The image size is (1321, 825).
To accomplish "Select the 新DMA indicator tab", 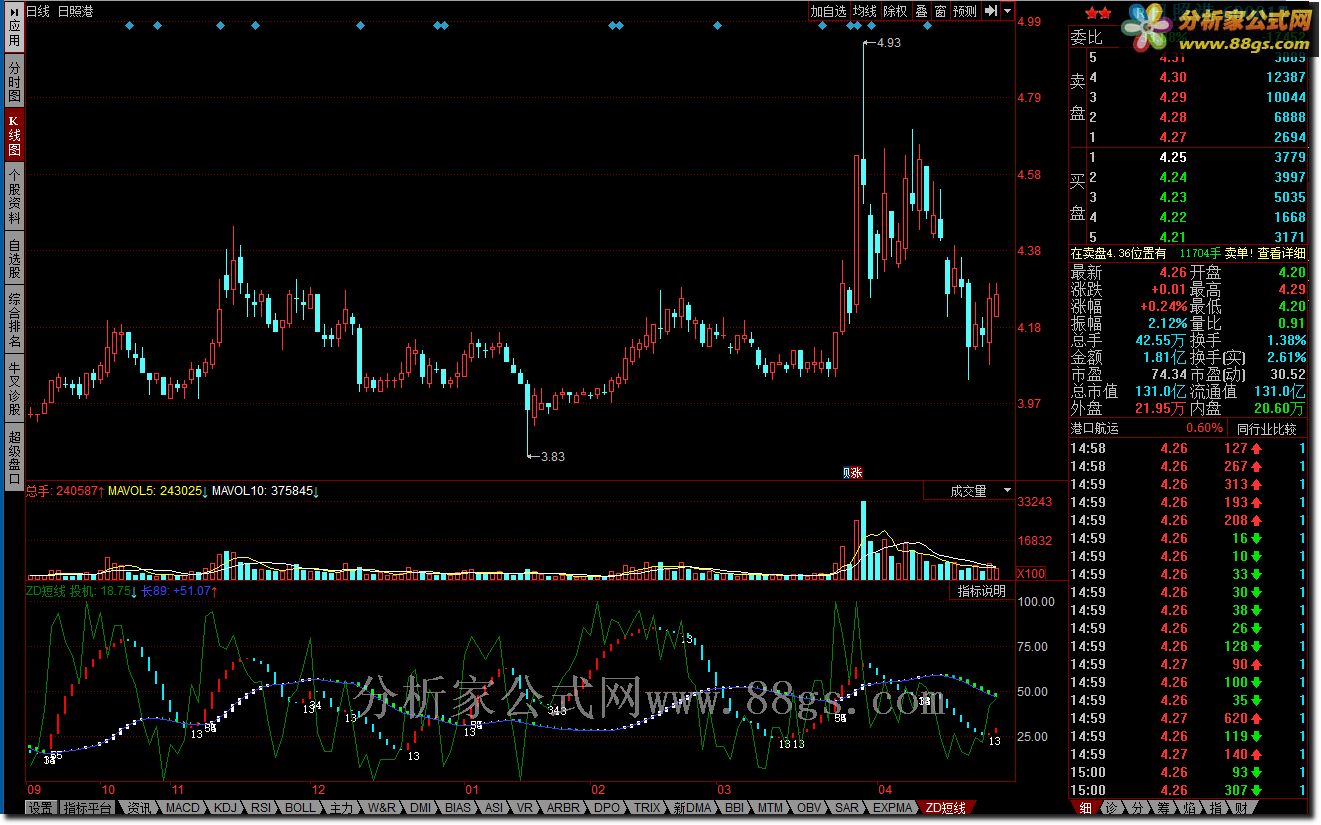I will [693, 807].
